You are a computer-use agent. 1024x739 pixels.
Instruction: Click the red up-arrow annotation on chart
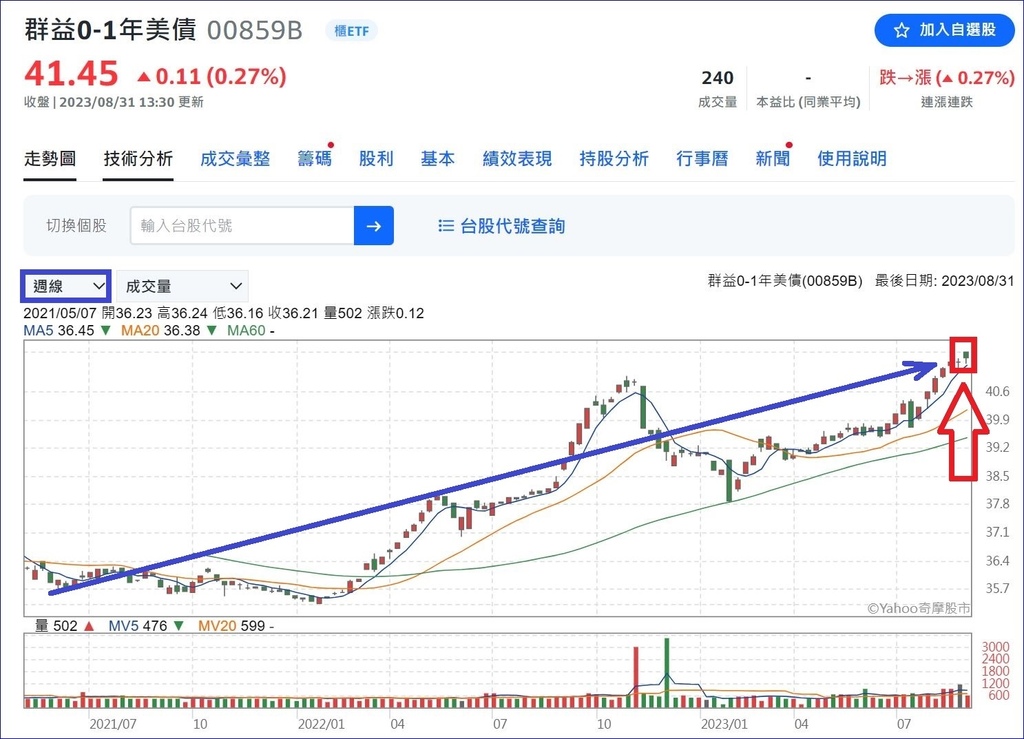[x=963, y=432]
